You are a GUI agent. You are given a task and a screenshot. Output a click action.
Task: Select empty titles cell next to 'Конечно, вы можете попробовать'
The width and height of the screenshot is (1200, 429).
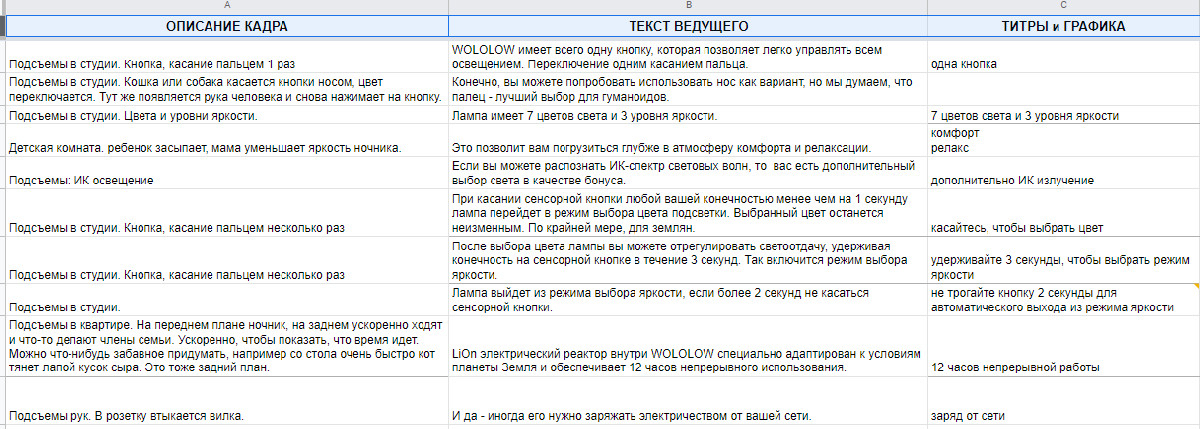click(x=1063, y=89)
